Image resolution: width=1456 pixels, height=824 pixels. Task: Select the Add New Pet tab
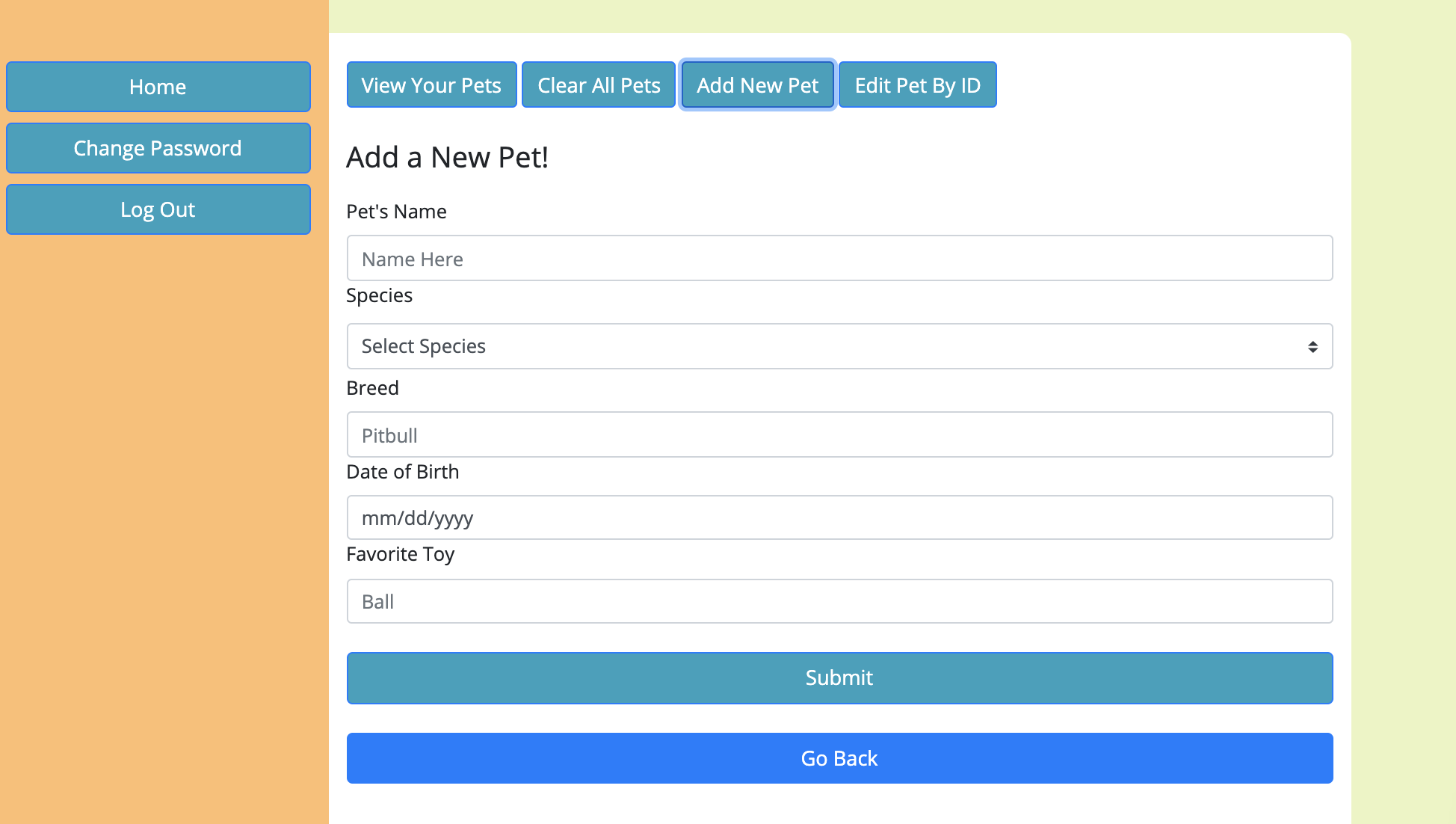click(x=757, y=84)
